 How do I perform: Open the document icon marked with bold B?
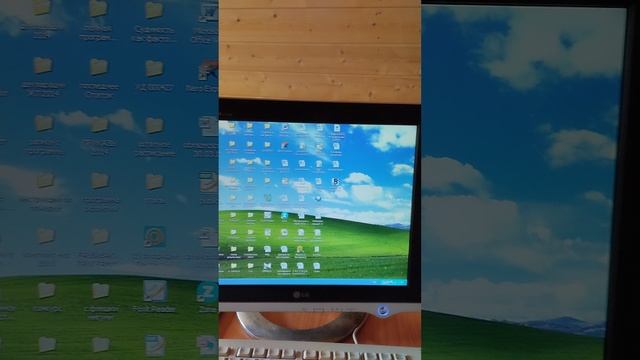(336, 181)
